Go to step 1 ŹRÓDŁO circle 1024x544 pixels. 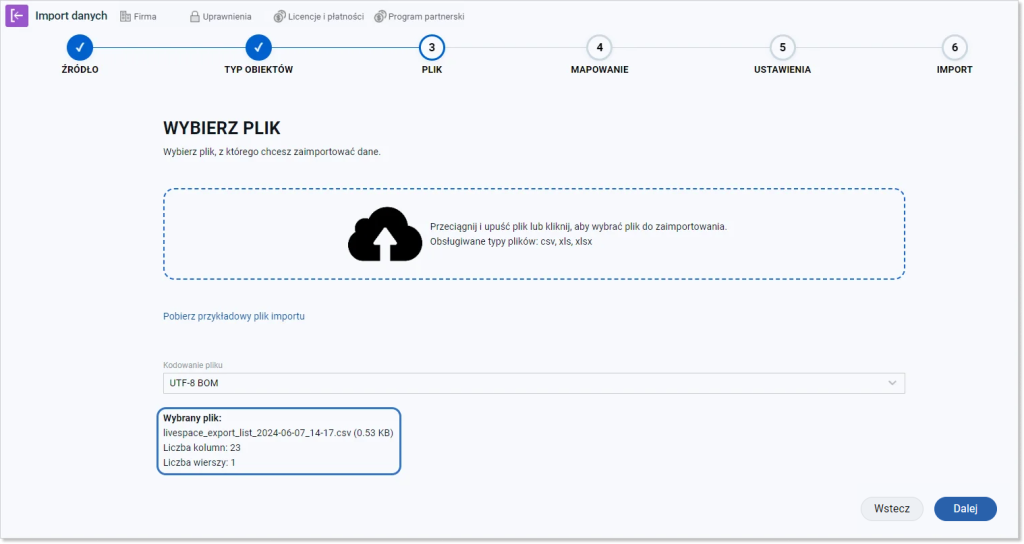click(80, 48)
